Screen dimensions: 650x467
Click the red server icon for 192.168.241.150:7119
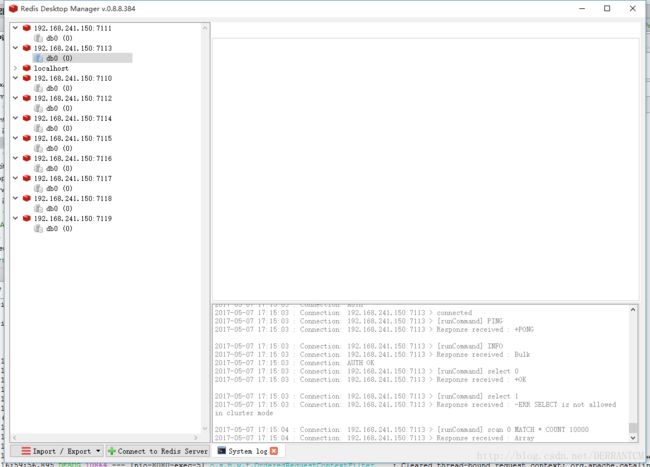[27, 218]
